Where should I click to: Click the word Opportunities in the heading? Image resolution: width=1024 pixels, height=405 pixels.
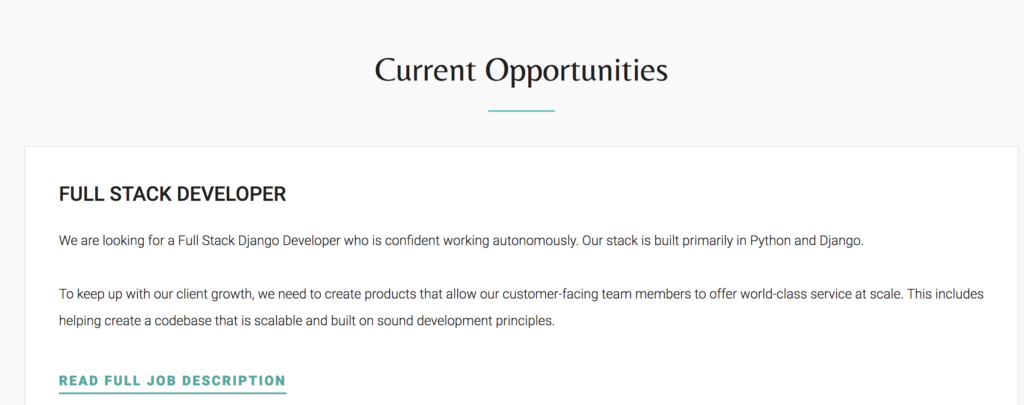[577, 71]
